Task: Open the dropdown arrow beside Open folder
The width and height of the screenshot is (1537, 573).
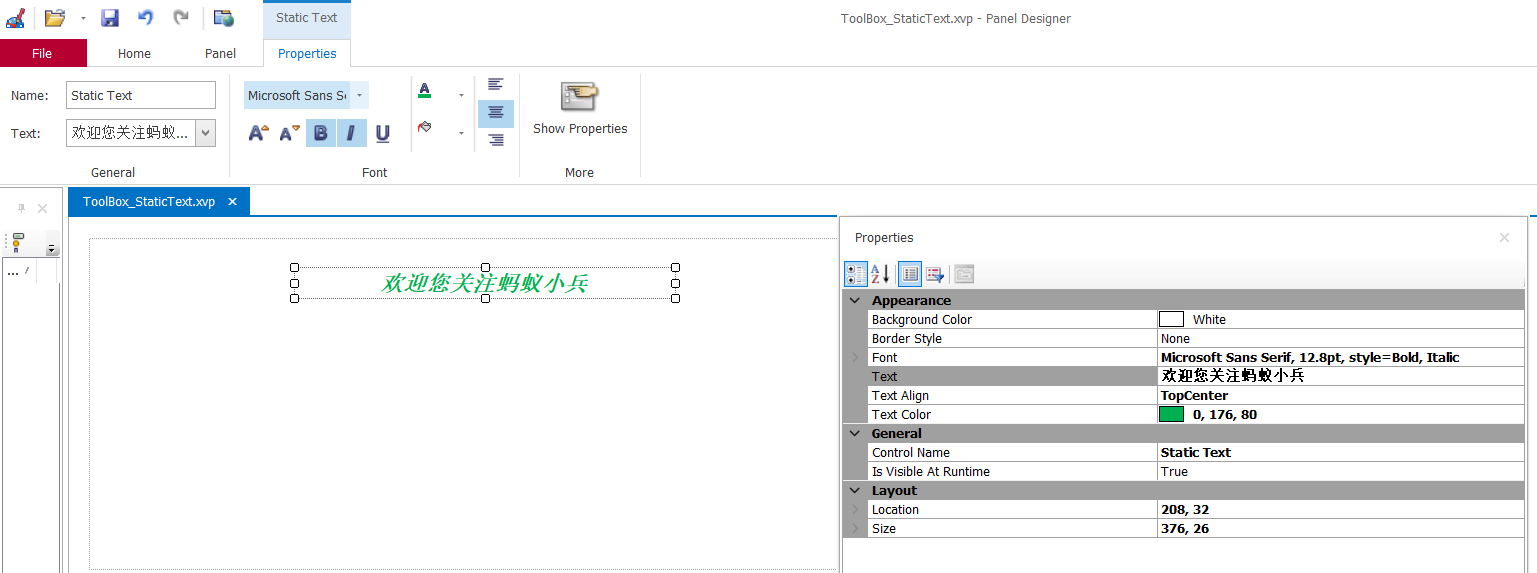Action: point(83,18)
